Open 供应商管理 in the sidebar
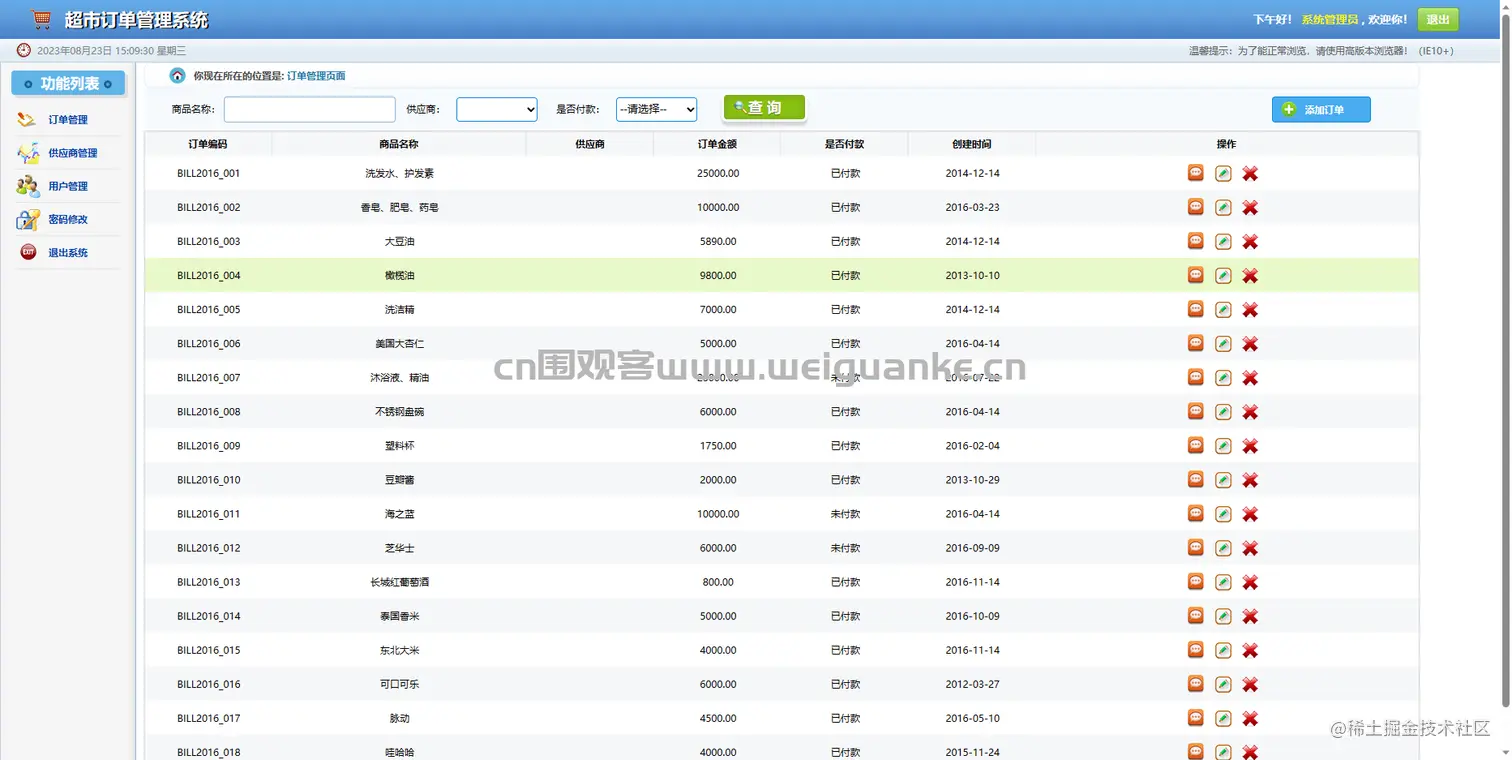This screenshot has height=760, width=1512. click(73, 153)
